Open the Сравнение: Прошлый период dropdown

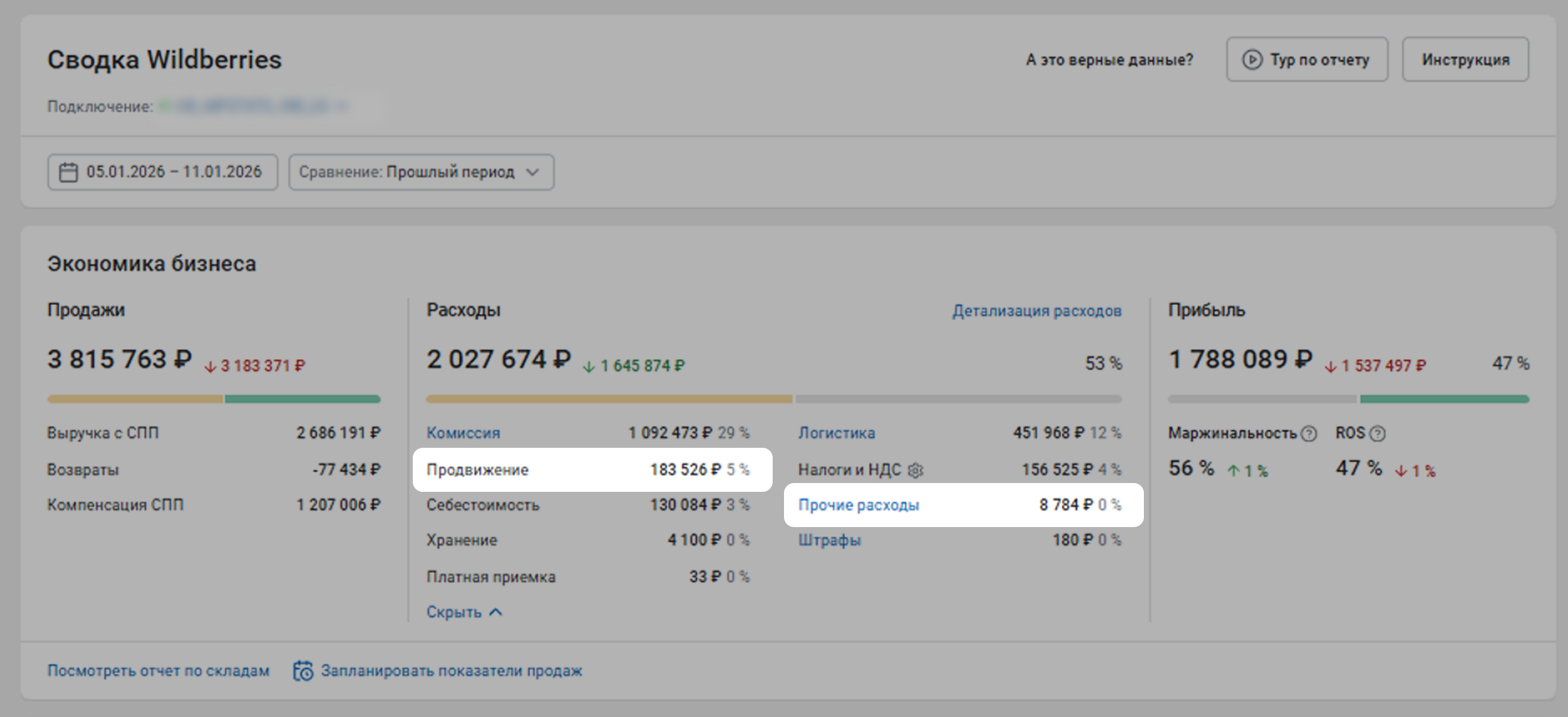click(x=421, y=172)
